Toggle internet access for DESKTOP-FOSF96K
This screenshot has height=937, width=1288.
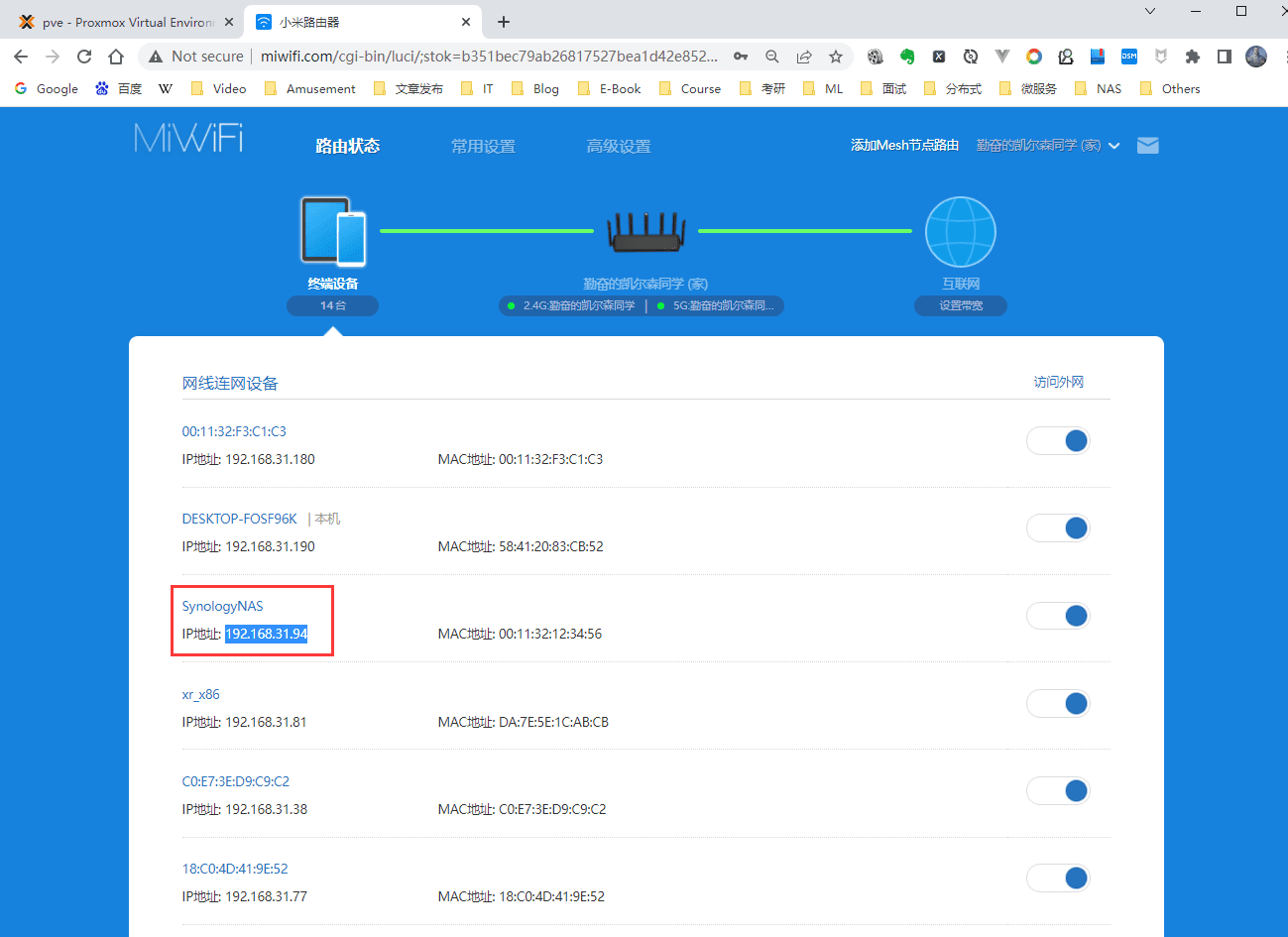point(1058,527)
